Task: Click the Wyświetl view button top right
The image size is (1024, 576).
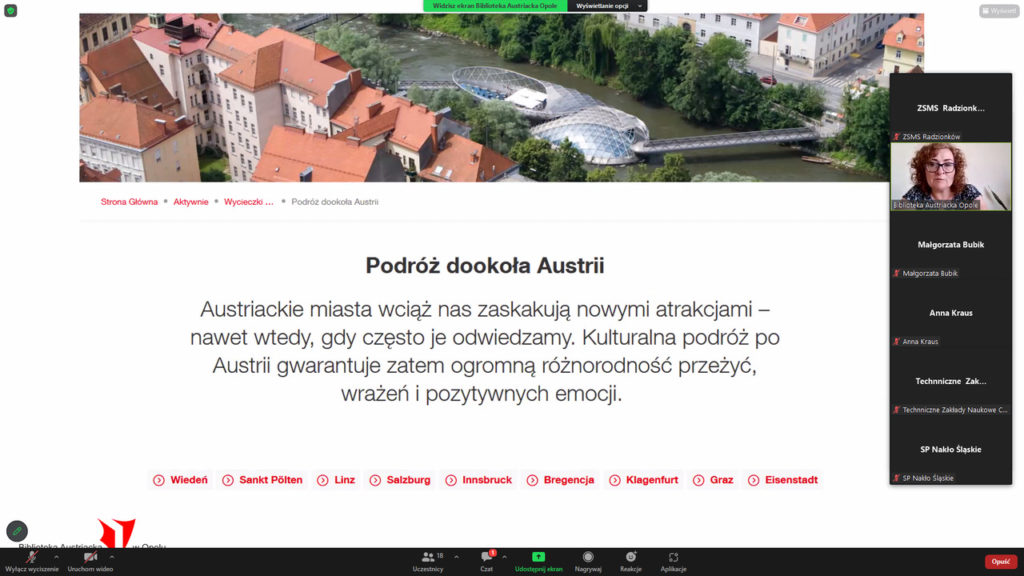Action: (x=999, y=11)
